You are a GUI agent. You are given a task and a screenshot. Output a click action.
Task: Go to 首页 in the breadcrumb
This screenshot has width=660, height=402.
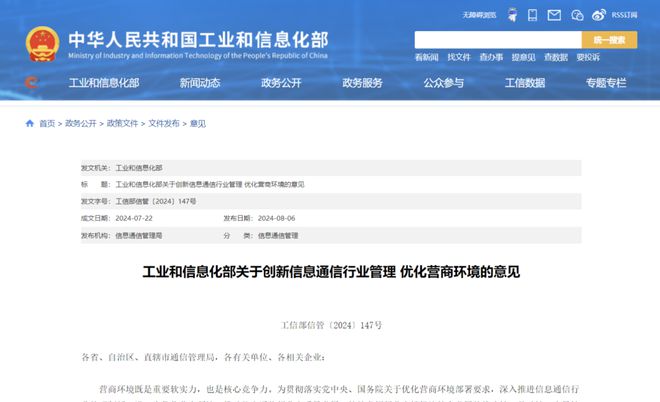tap(47, 124)
